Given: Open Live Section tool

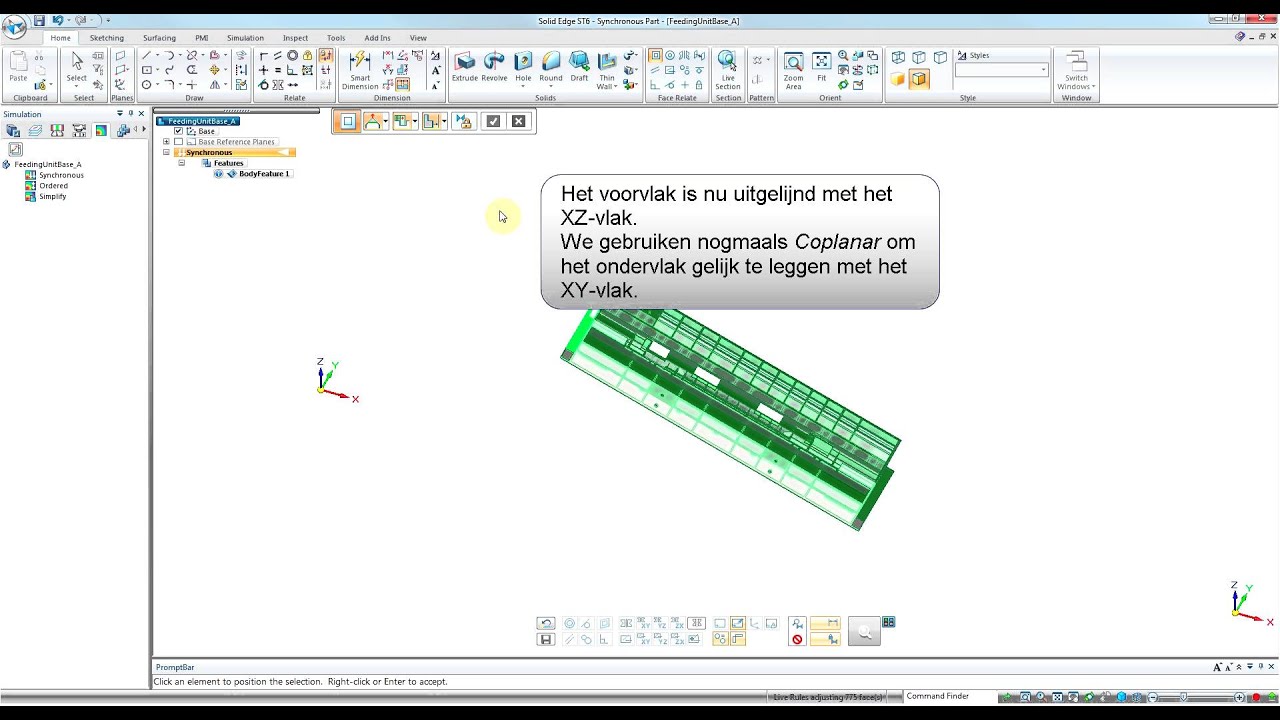Looking at the screenshot, I should click(728, 71).
